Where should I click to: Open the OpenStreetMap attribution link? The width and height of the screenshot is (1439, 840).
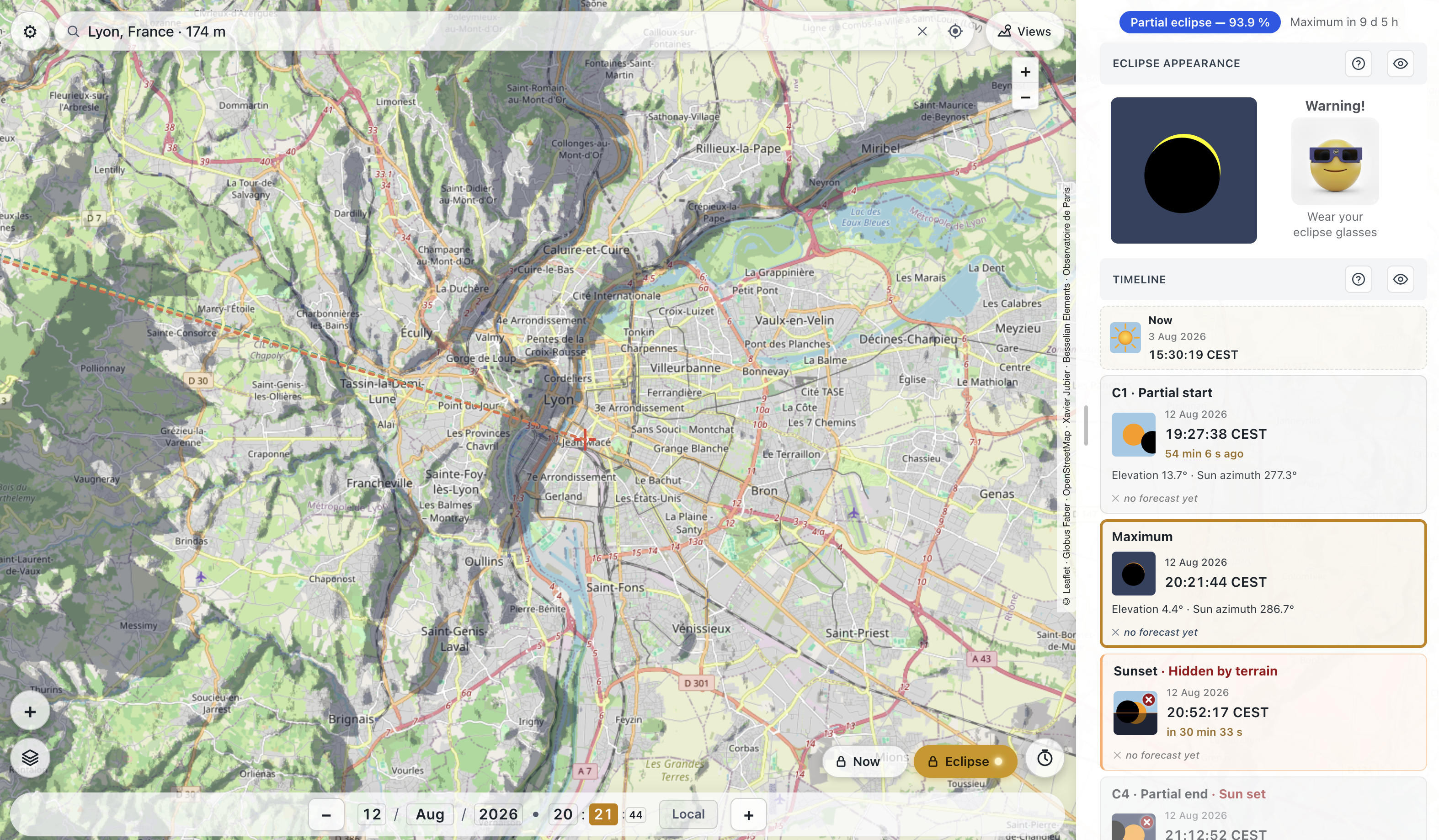[x=1066, y=464]
